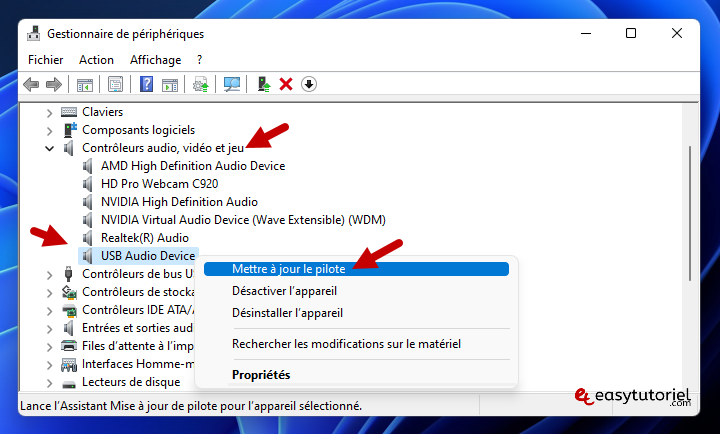Open the Fichier menu
This screenshot has height=434, width=720.
[45, 60]
